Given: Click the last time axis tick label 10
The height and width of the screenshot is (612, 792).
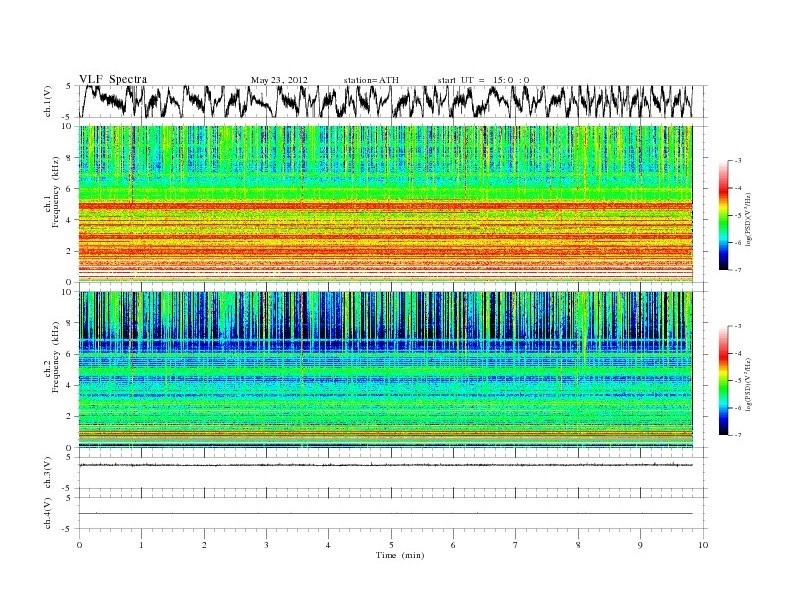Looking at the screenshot, I should 703,545.
